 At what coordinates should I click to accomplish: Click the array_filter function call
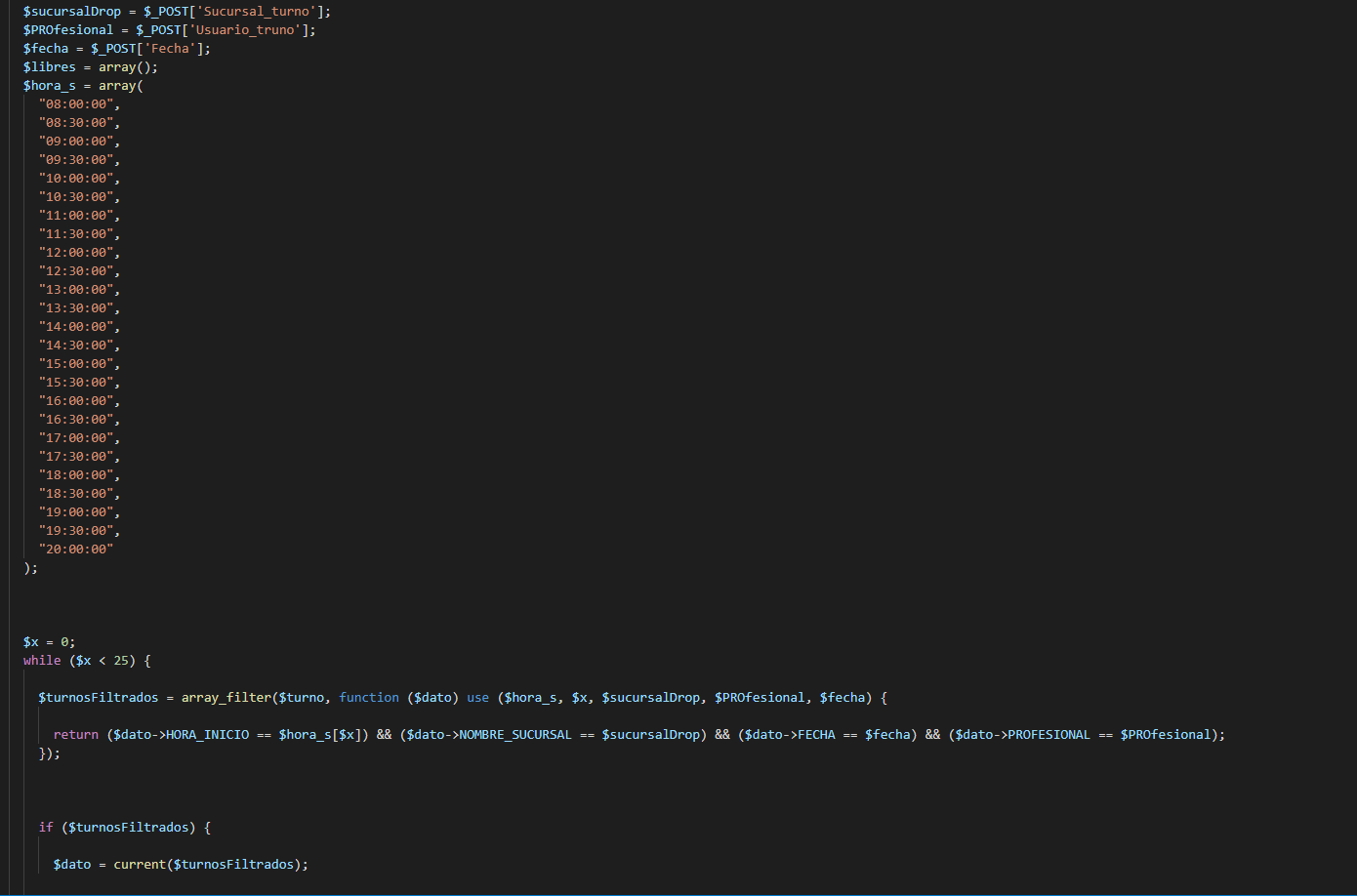tap(226, 698)
